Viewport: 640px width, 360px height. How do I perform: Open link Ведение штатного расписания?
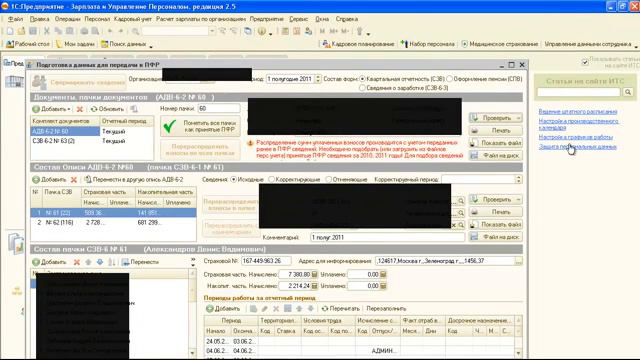click(x=578, y=111)
